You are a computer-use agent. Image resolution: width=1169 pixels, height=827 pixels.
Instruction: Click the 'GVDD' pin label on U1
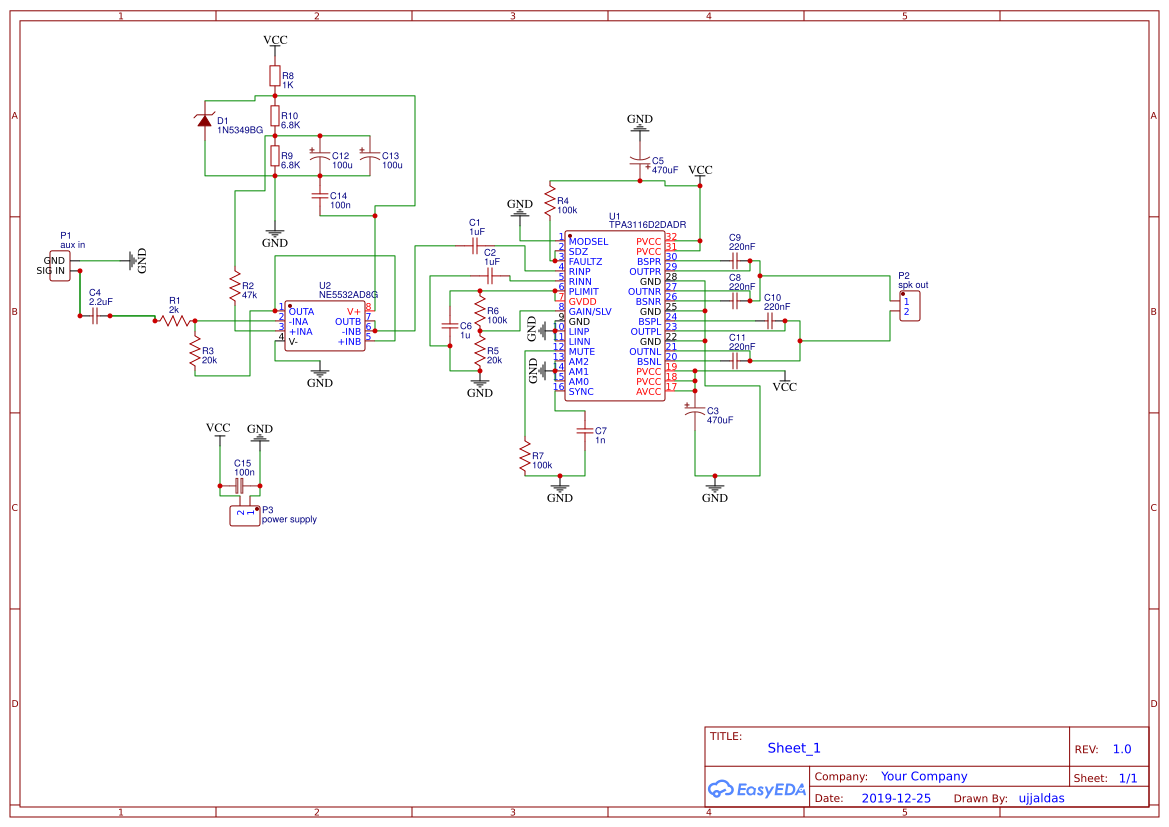[x=583, y=302]
